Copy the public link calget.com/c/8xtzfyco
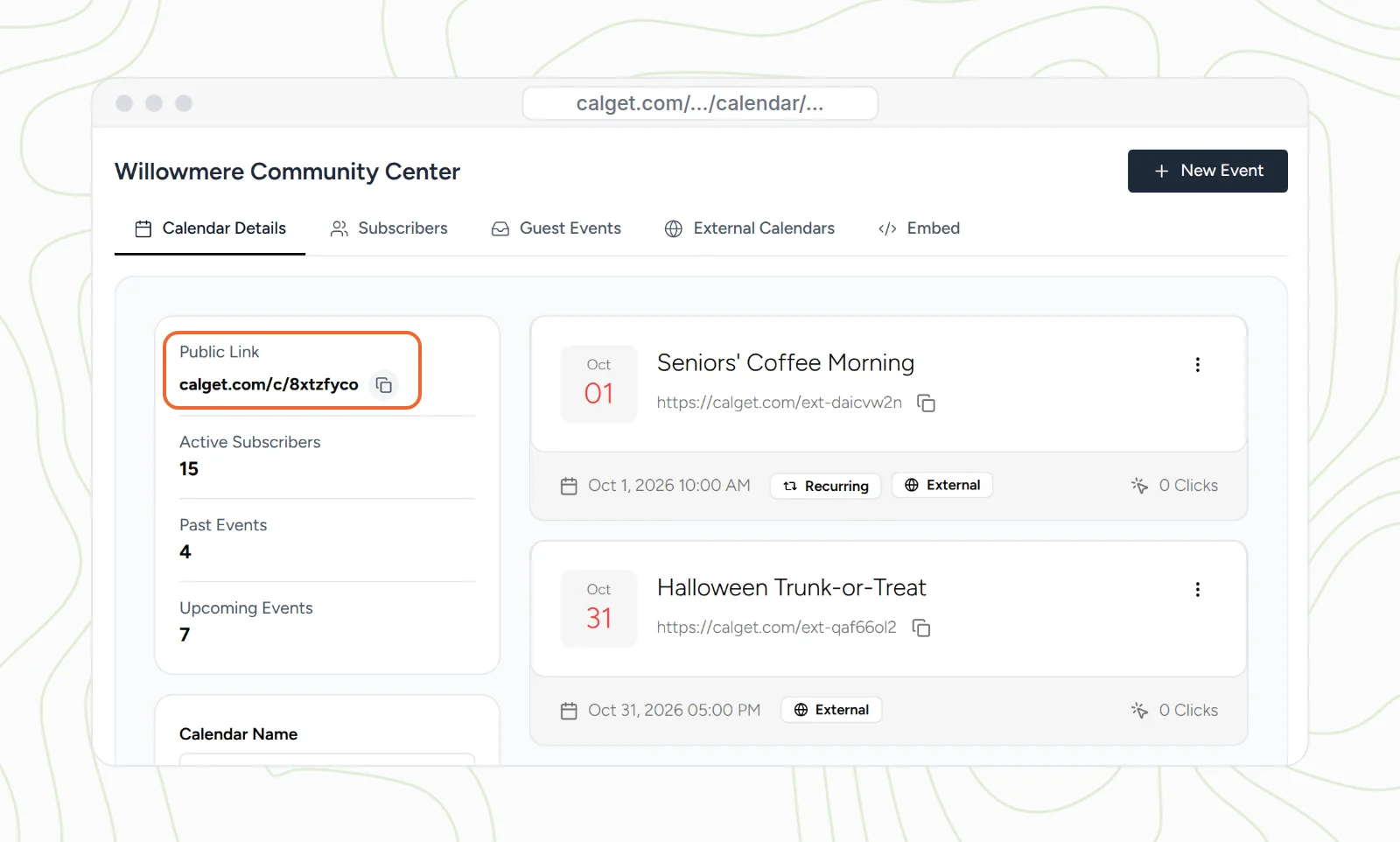 pyautogui.click(x=383, y=385)
